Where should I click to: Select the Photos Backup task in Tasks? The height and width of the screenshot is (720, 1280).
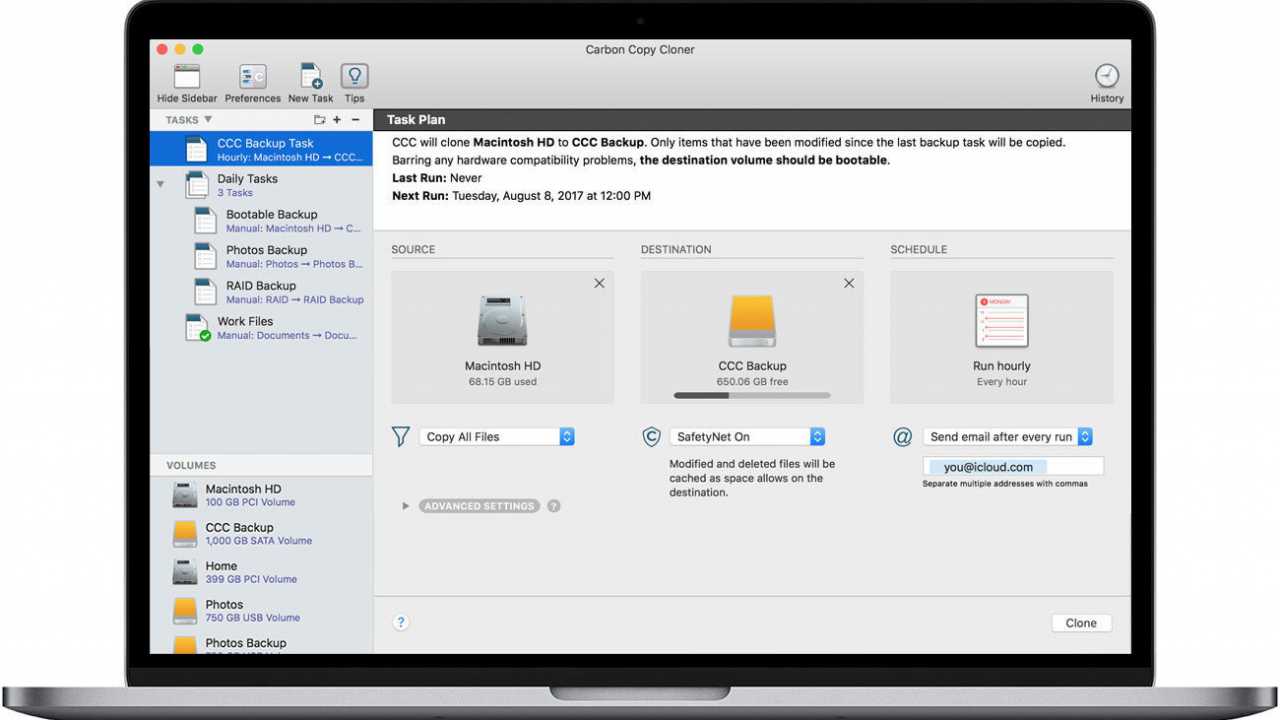[x=261, y=257]
